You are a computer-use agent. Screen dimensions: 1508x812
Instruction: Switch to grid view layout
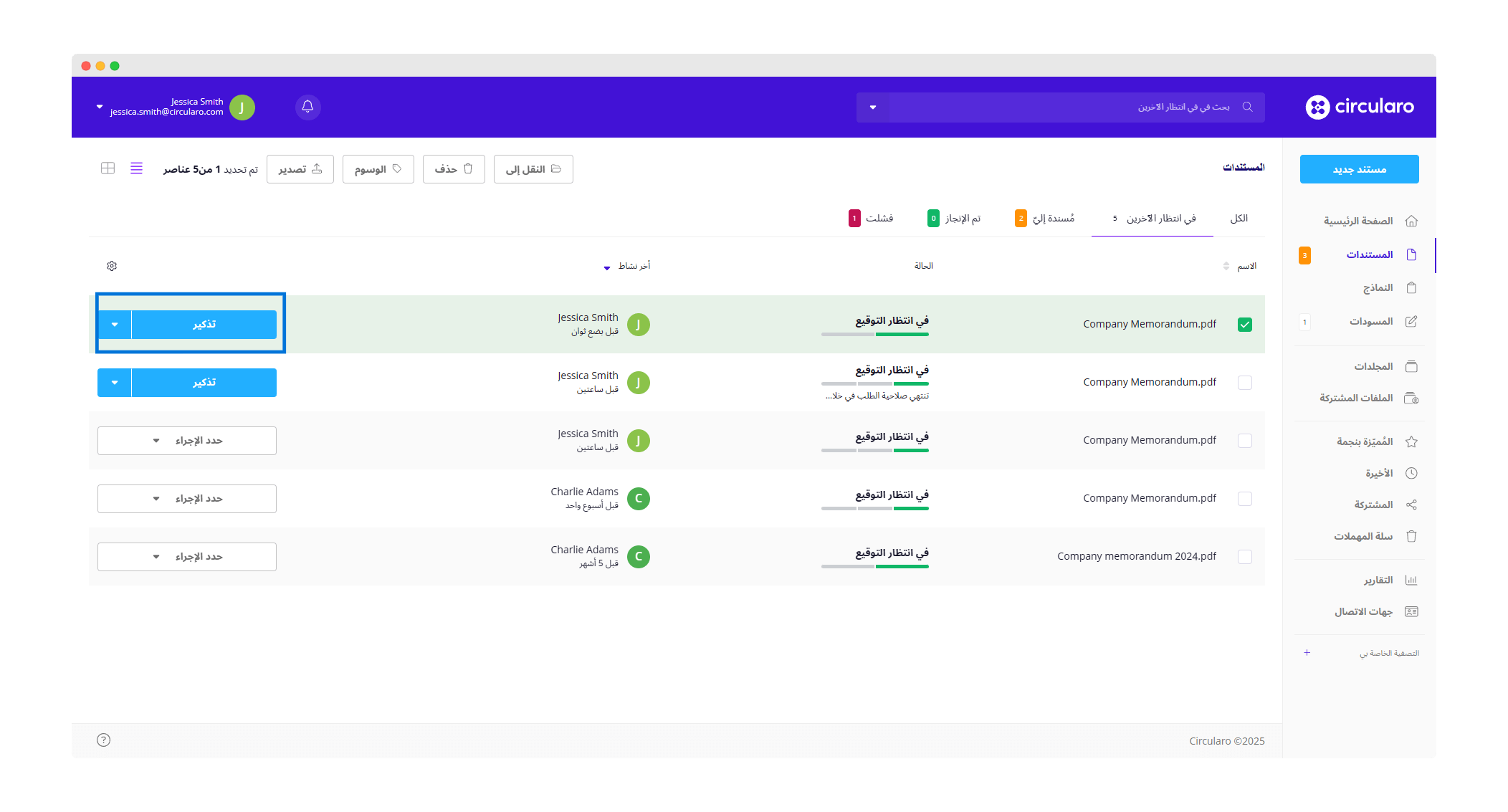108,168
